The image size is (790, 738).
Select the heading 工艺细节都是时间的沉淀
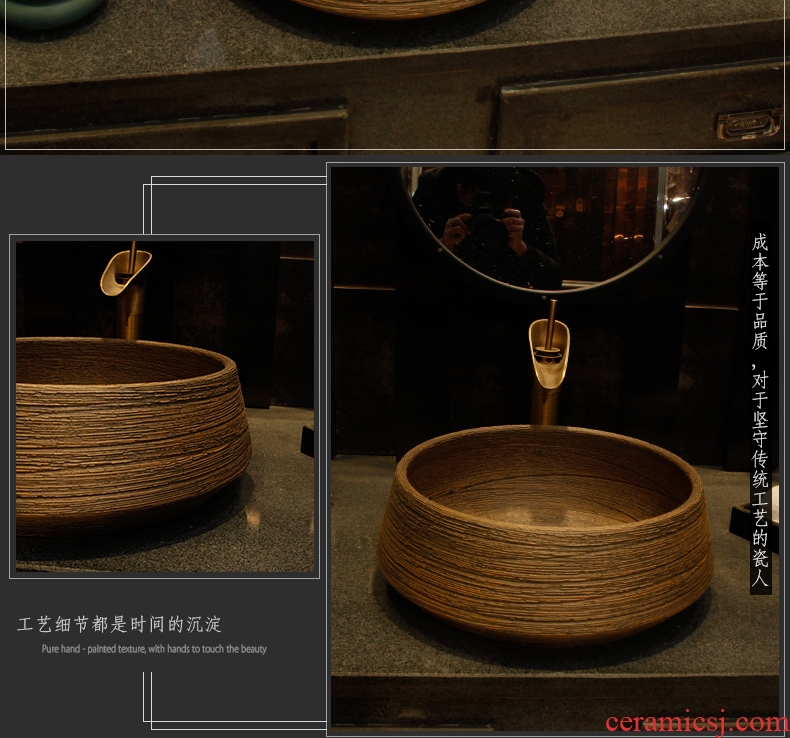click(x=119, y=625)
